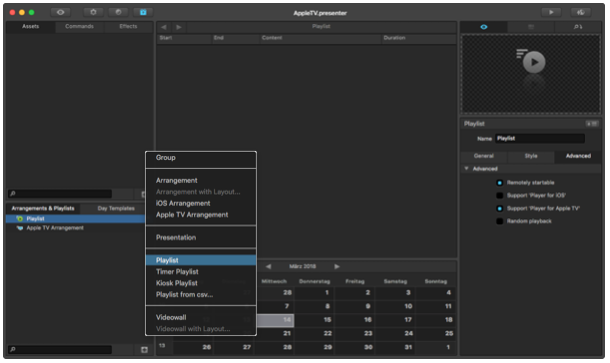Click the gear-shaped settings toolbar button
The width and height of the screenshot is (610, 363).
[93, 12]
